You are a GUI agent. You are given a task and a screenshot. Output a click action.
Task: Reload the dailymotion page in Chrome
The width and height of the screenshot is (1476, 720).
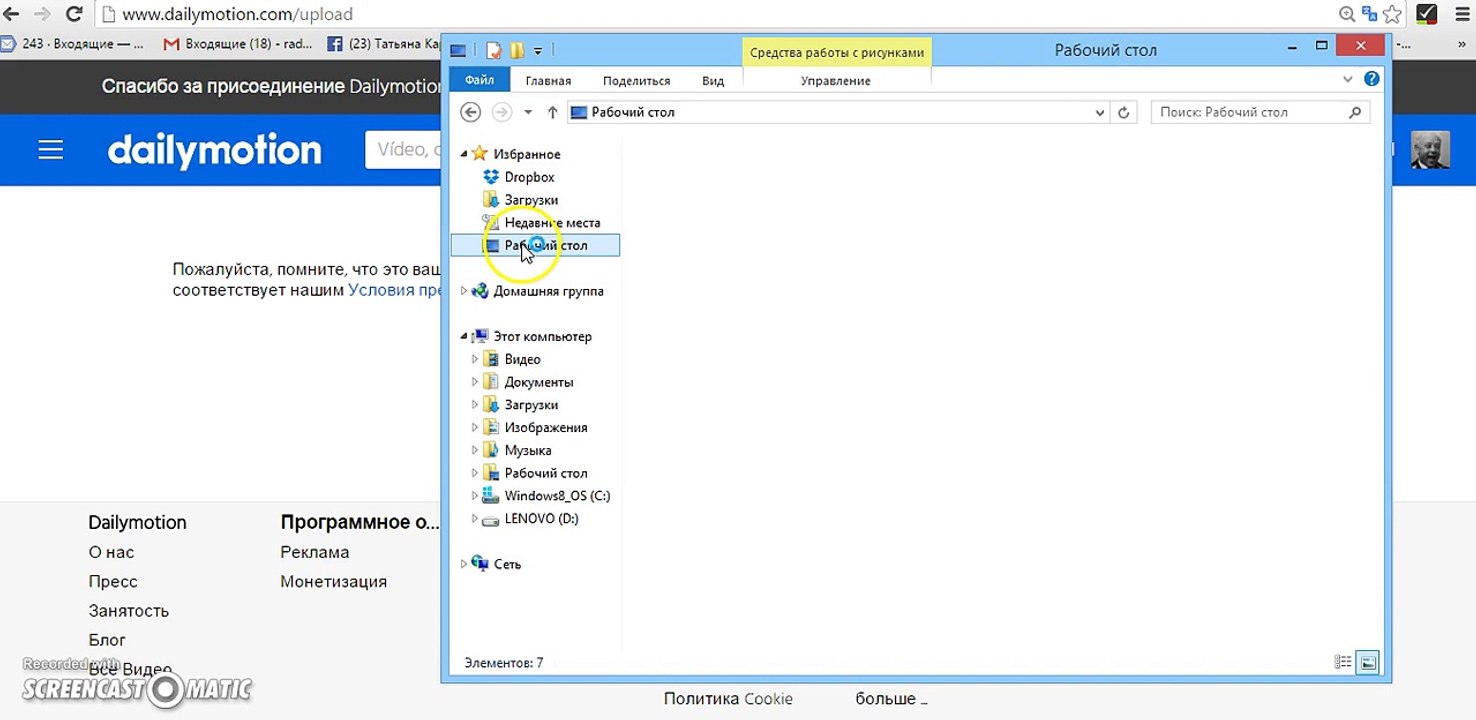73,14
